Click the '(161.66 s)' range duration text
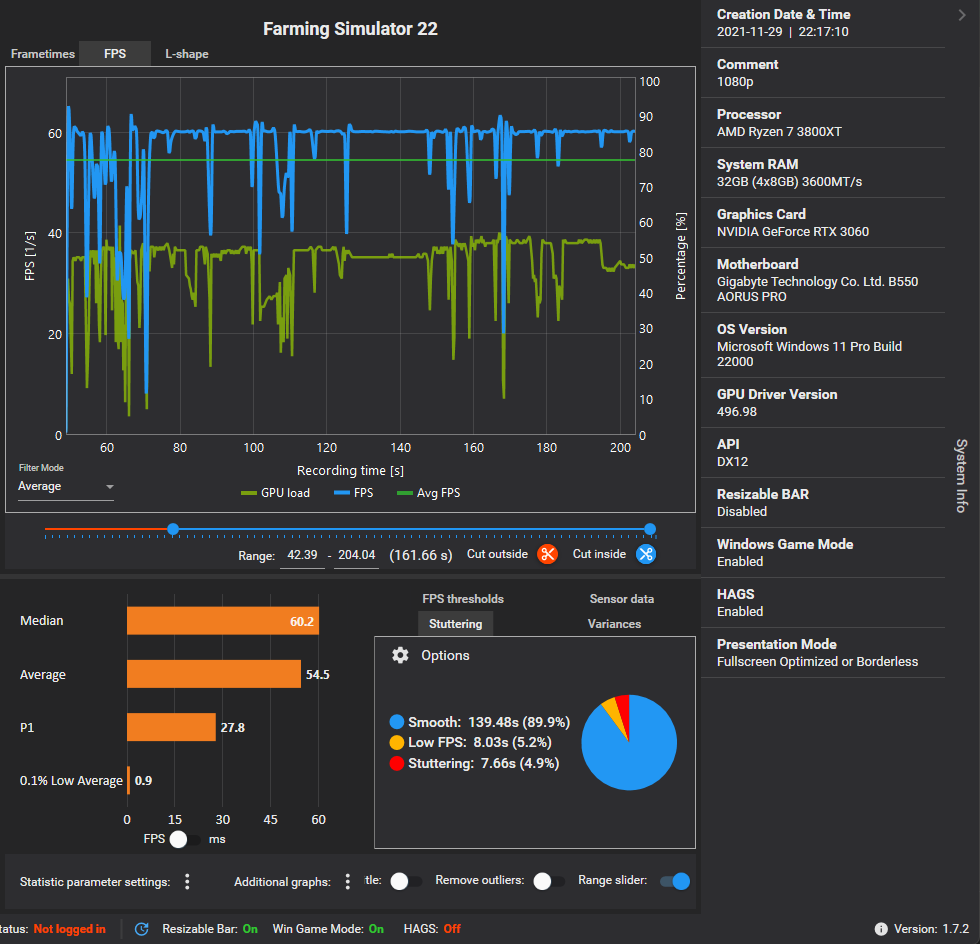Image resolution: width=980 pixels, height=944 pixels. click(421, 555)
